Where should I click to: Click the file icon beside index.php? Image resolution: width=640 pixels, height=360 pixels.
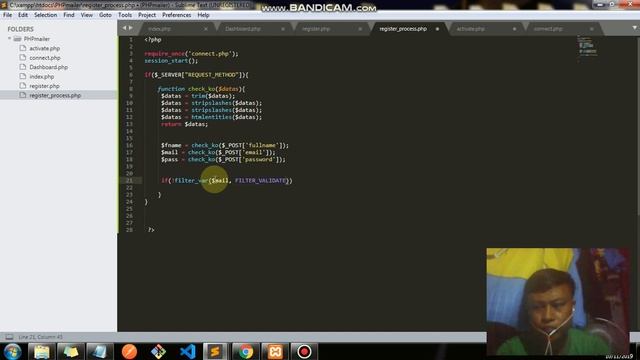[x=23, y=76]
